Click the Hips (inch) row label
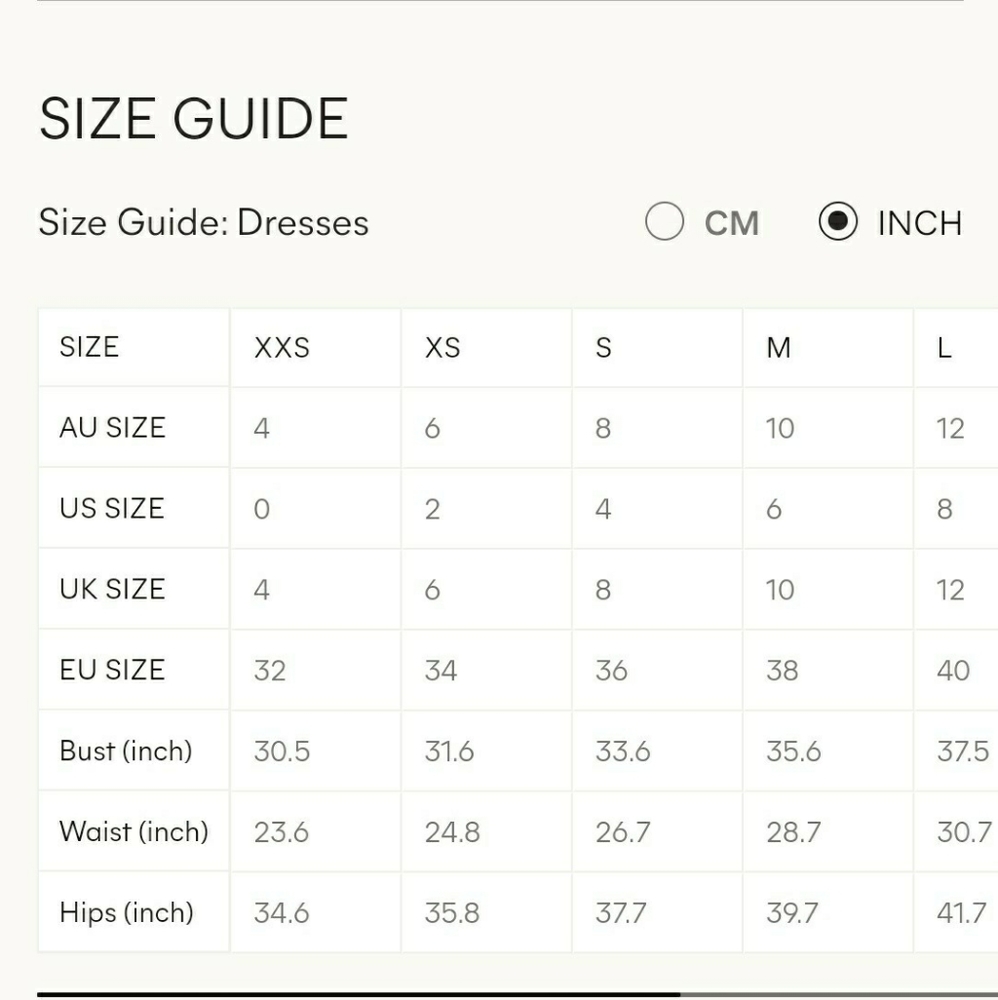 [x=126, y=912]
